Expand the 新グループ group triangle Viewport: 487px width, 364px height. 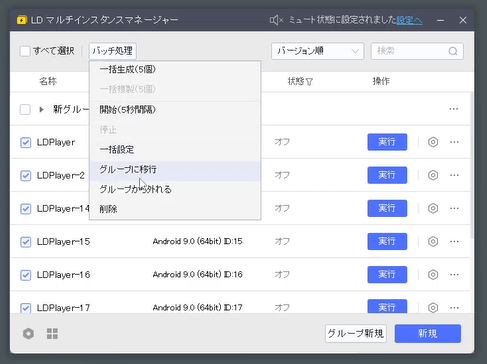click(x=41, y=109)
